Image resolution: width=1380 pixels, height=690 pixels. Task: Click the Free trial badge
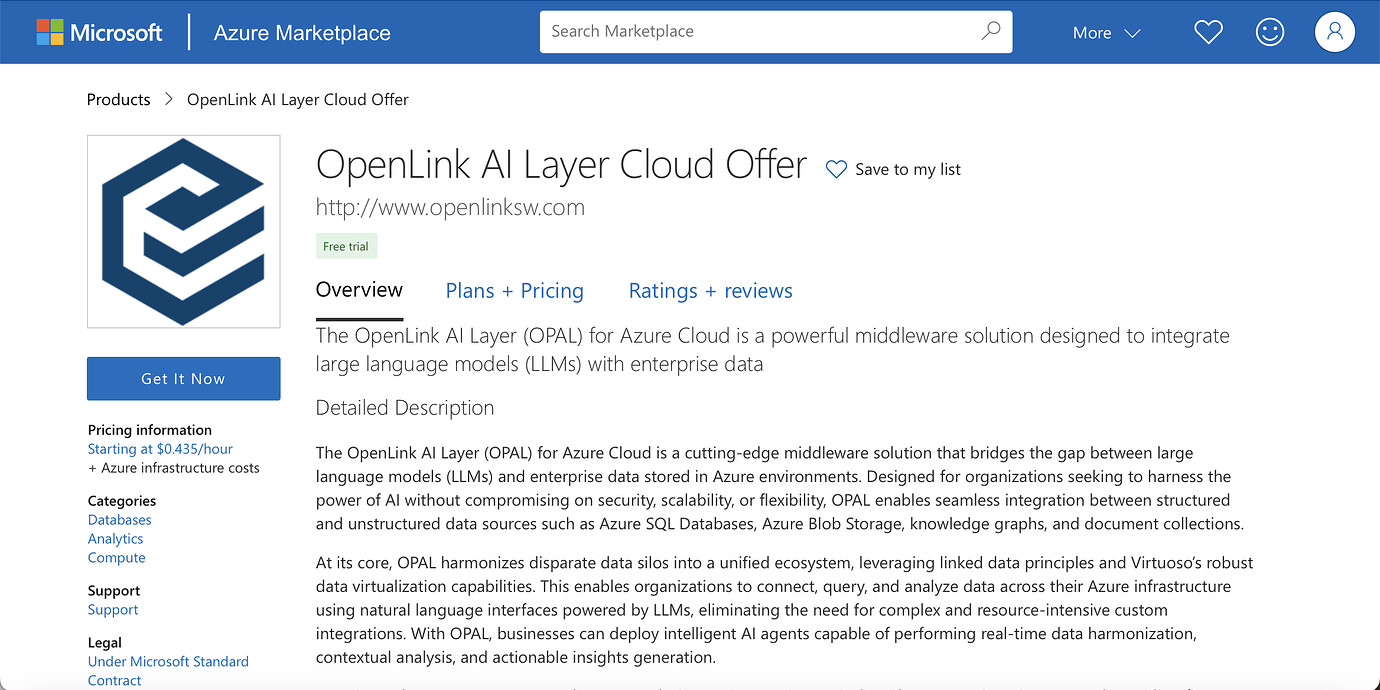point(346,246)
